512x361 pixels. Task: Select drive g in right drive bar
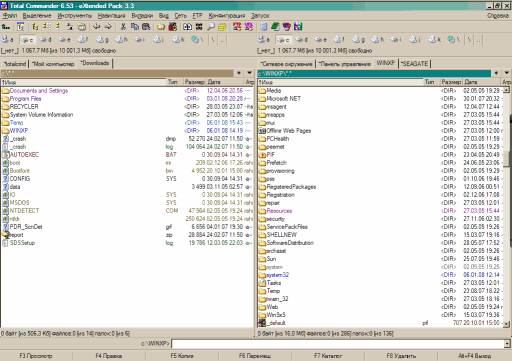pos(359,40)
